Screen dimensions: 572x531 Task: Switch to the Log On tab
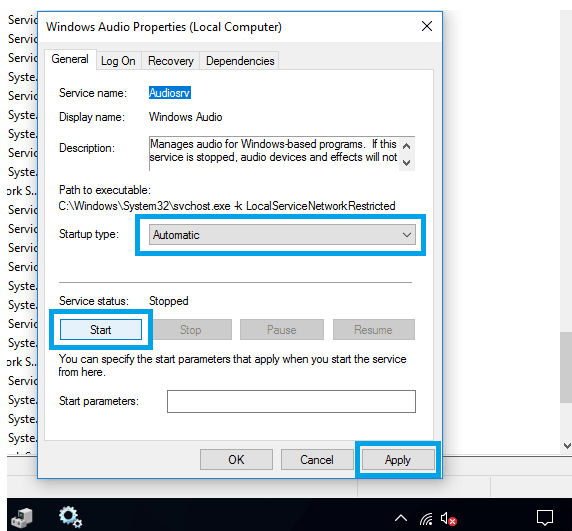click(x=118, y=61)
